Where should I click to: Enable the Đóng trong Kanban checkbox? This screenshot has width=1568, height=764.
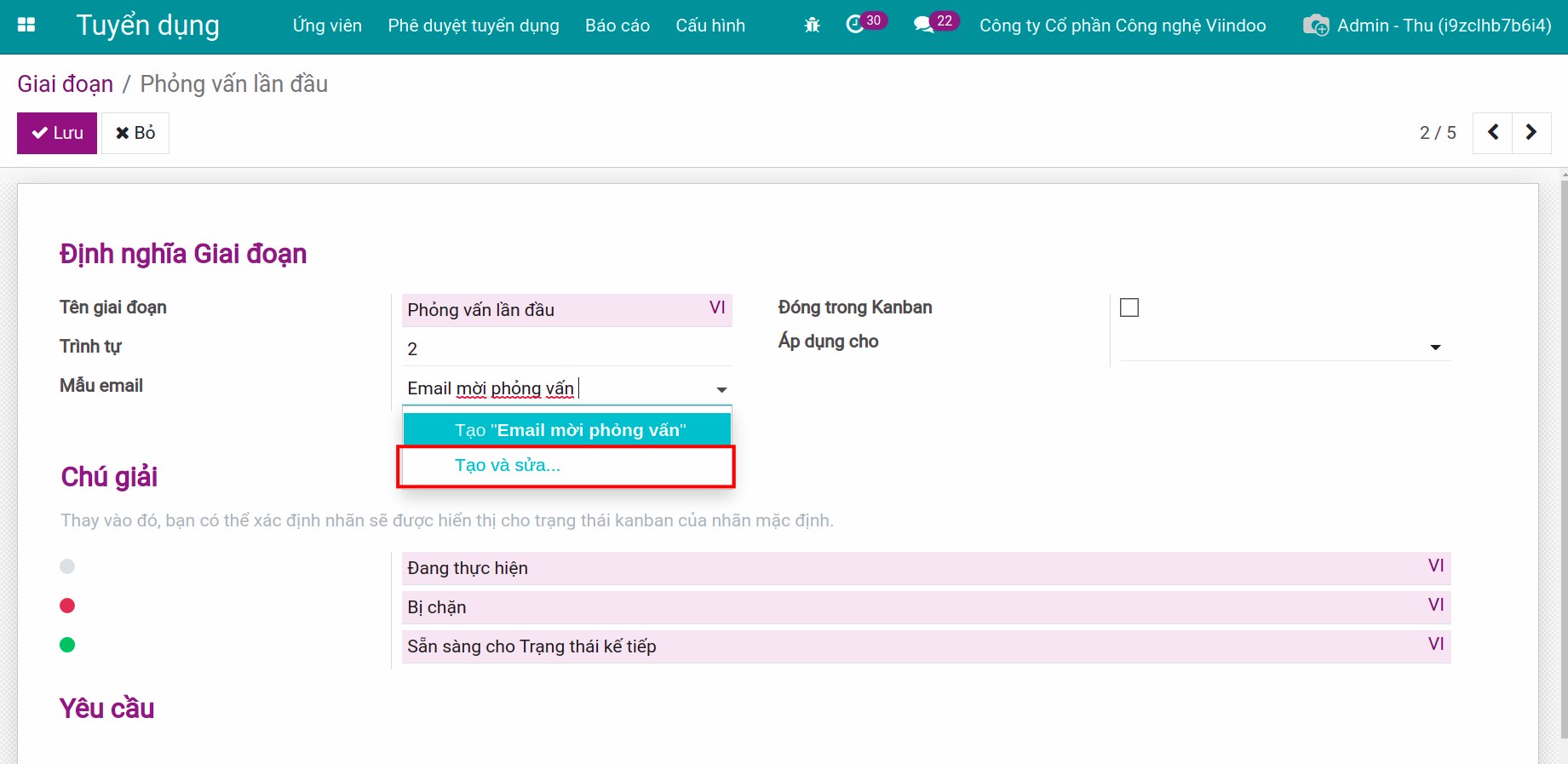pyautogui.click(x=1129, y=307)
